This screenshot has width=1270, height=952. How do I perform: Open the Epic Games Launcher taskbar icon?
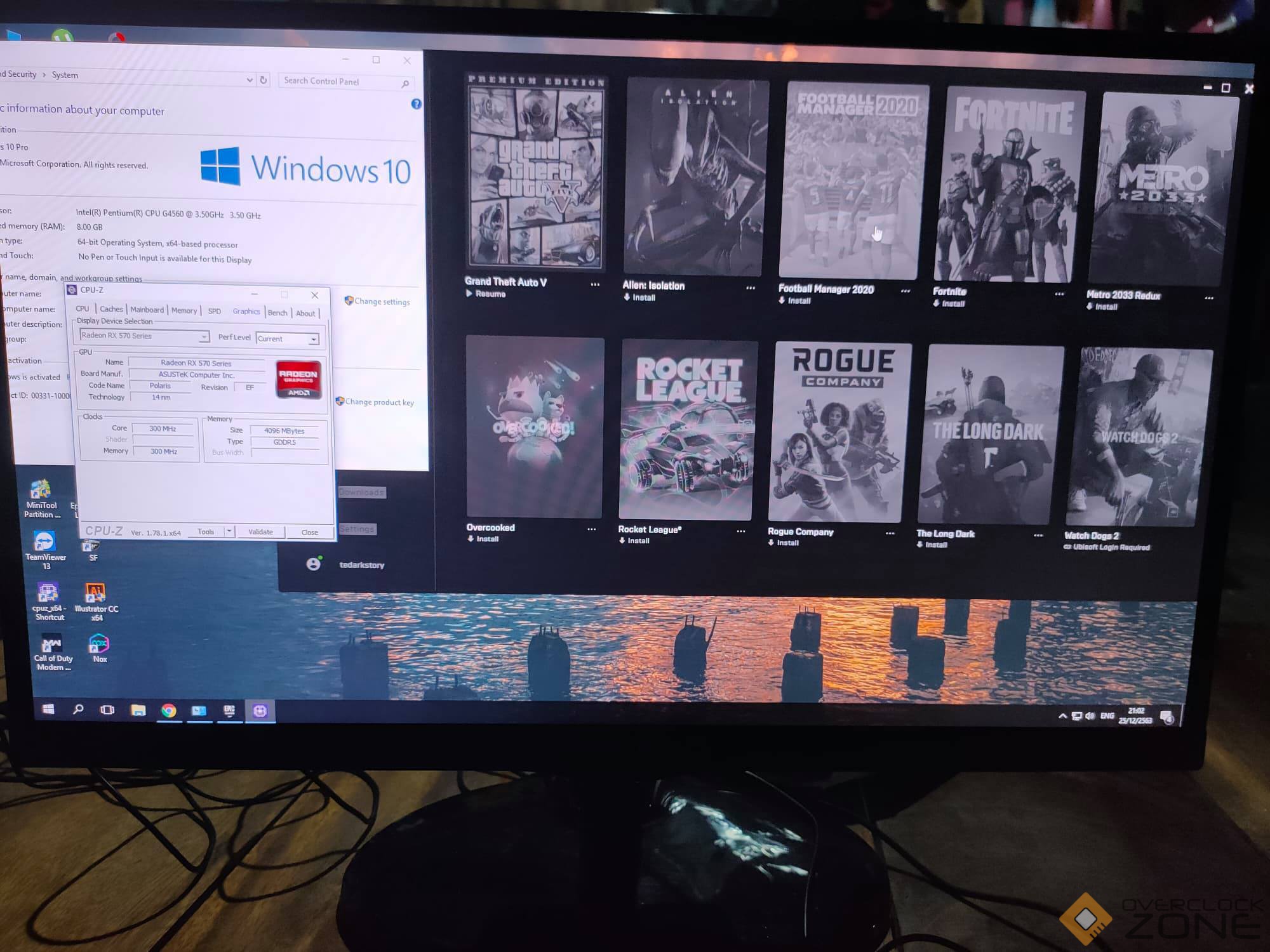pyautogui.click(x=229, y=710)
